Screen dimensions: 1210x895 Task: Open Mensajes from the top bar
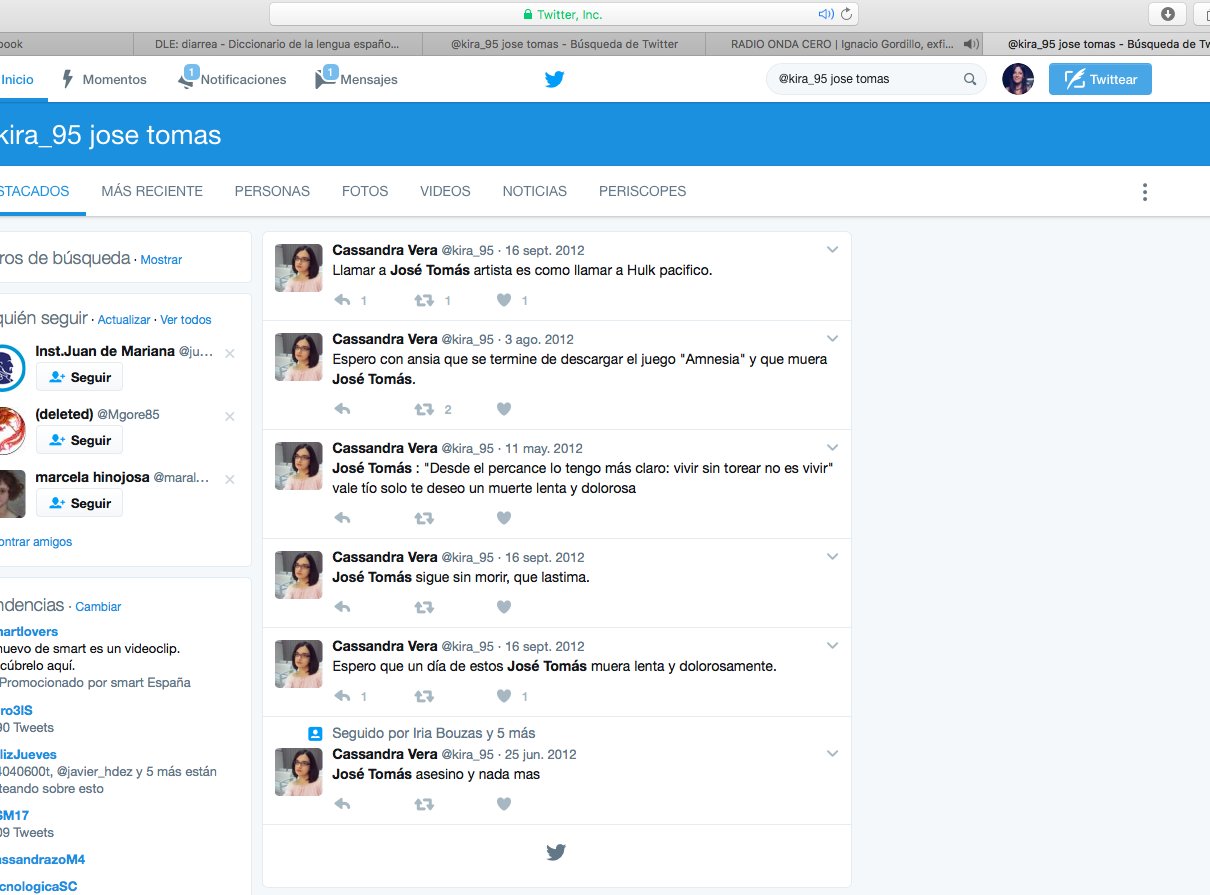pos(356,79)
